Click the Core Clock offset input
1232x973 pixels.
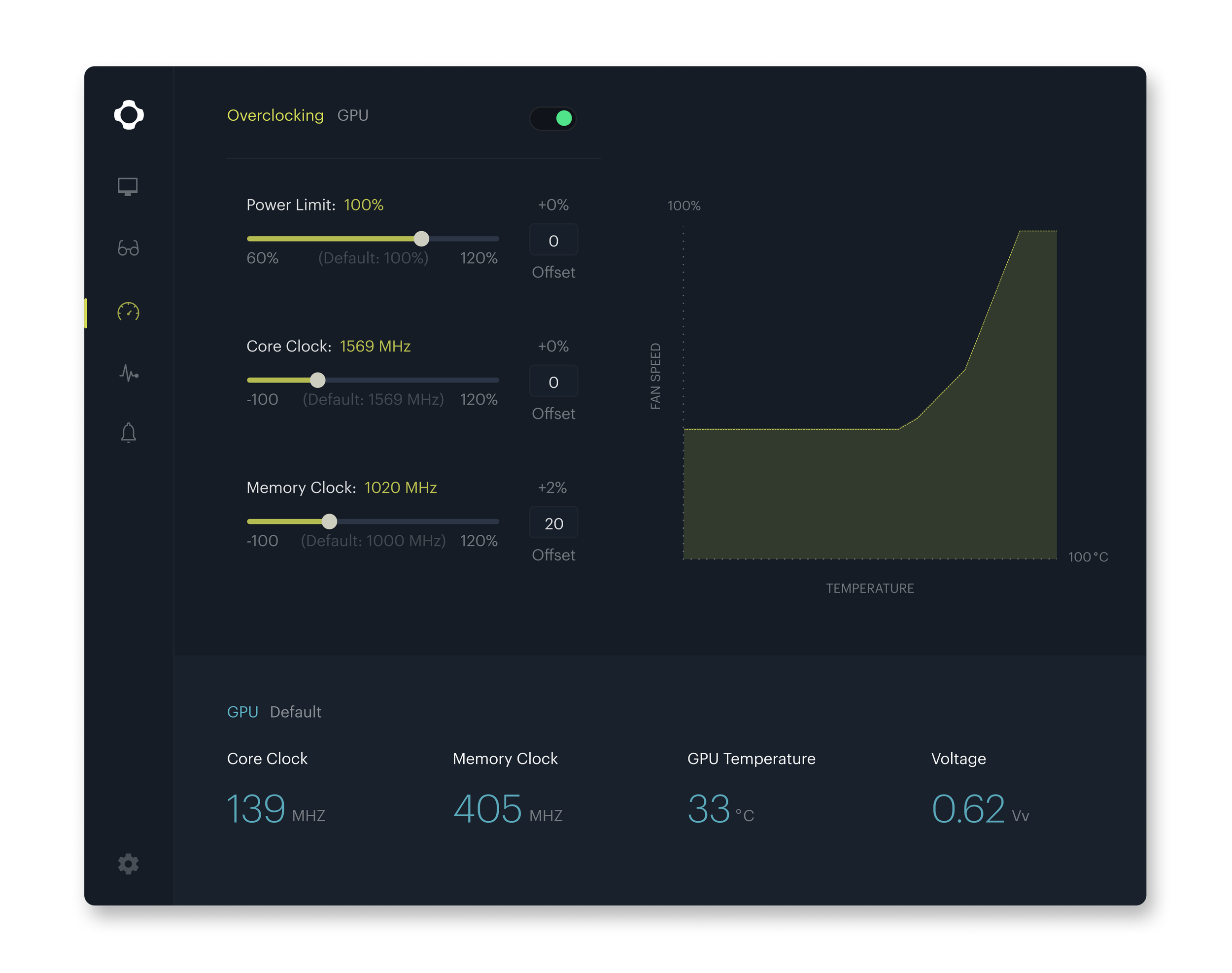point(553,382)
